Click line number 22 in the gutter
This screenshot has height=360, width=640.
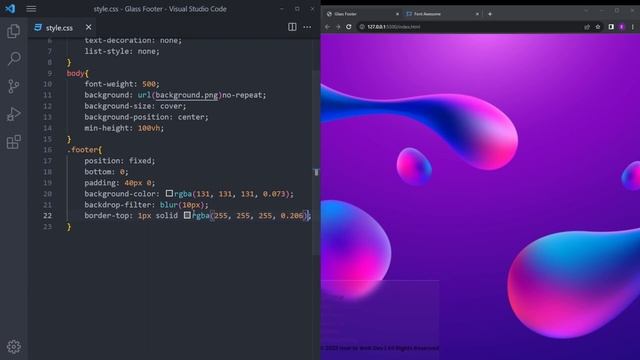tap(47, 216)
